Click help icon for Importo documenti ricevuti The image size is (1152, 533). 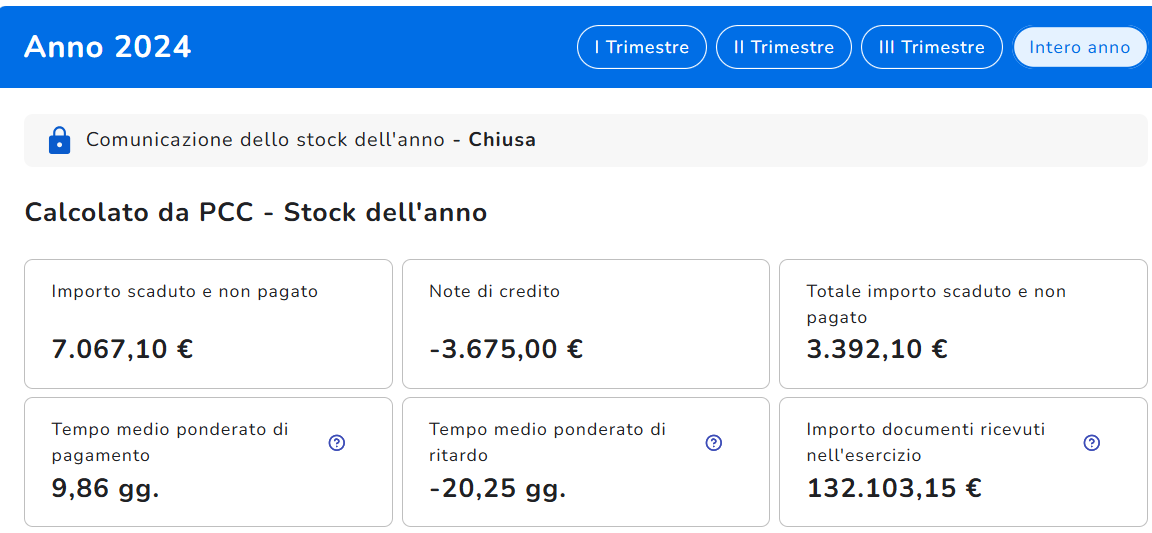tap(1092, 443)
